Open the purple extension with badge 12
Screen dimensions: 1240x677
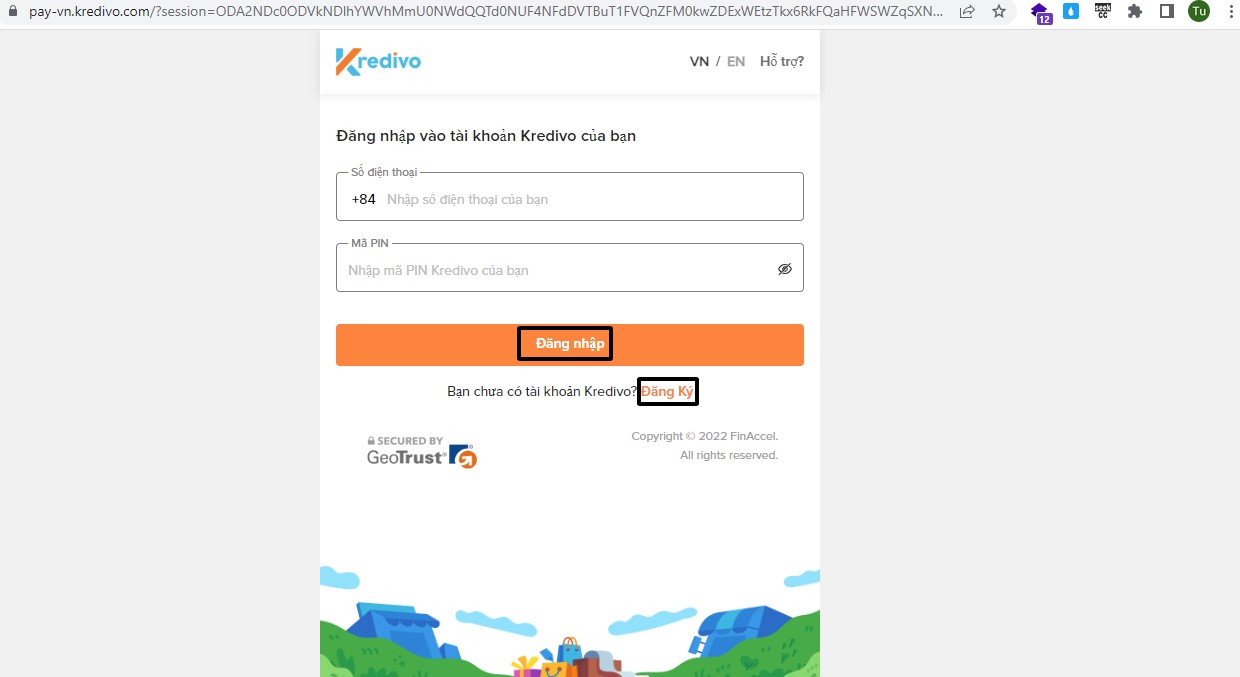(x=1042, y=13)
